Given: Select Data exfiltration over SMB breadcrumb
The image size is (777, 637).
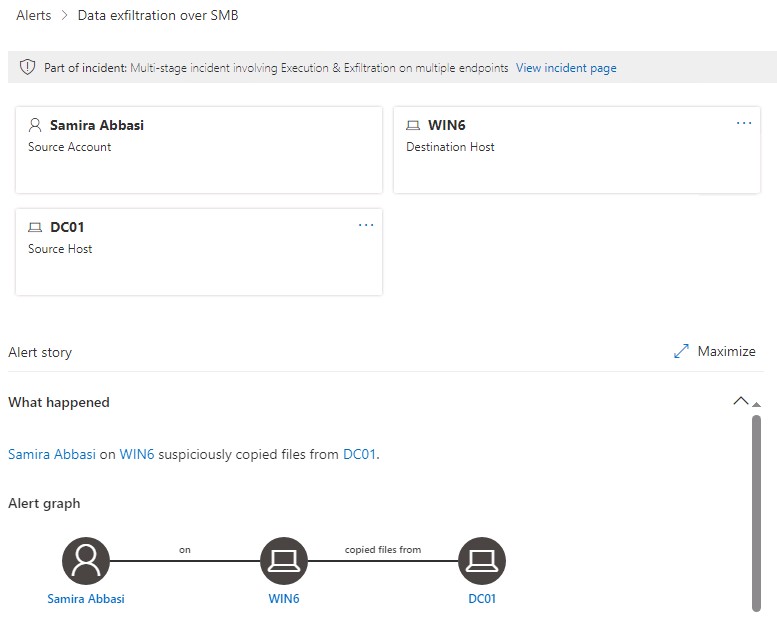Looking at the screenshot, I should [158, 15].
